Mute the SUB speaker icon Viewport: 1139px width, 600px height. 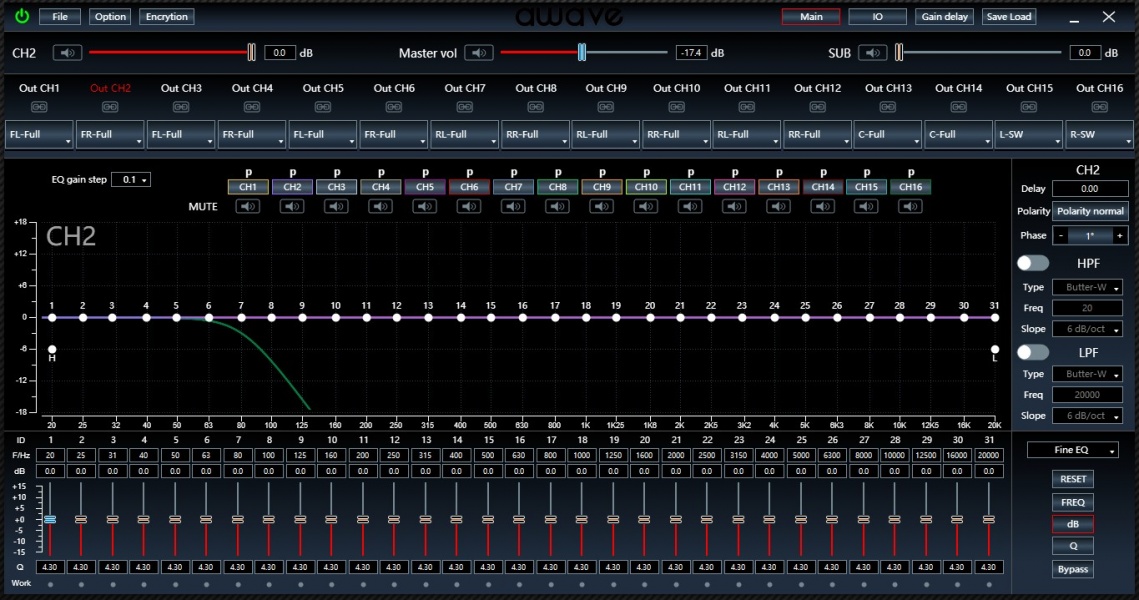coord(872,53)
